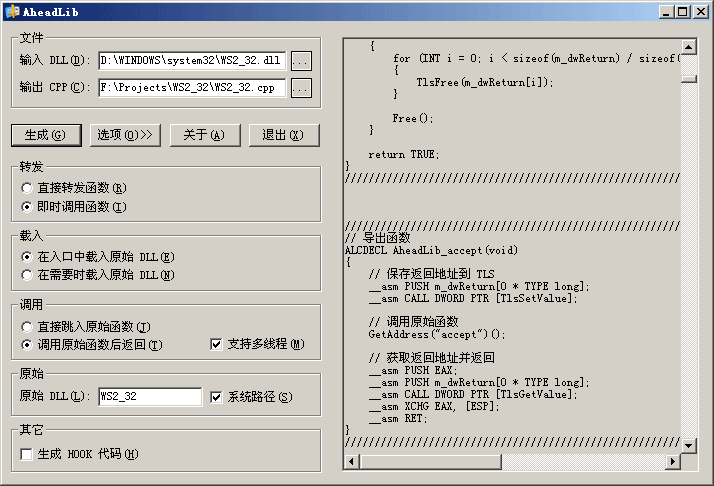714x486 pixels.
Task: Enable 生成 HOOK 代码(H) checkbox
Action: [80, 454]
